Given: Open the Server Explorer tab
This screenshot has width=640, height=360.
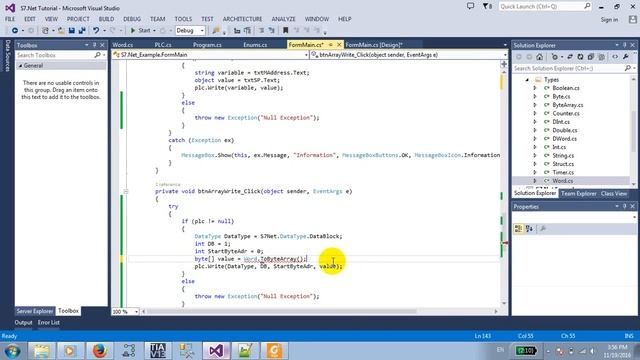Looking at the screenshot, I should pyautogui.click(x=35, y=311).
